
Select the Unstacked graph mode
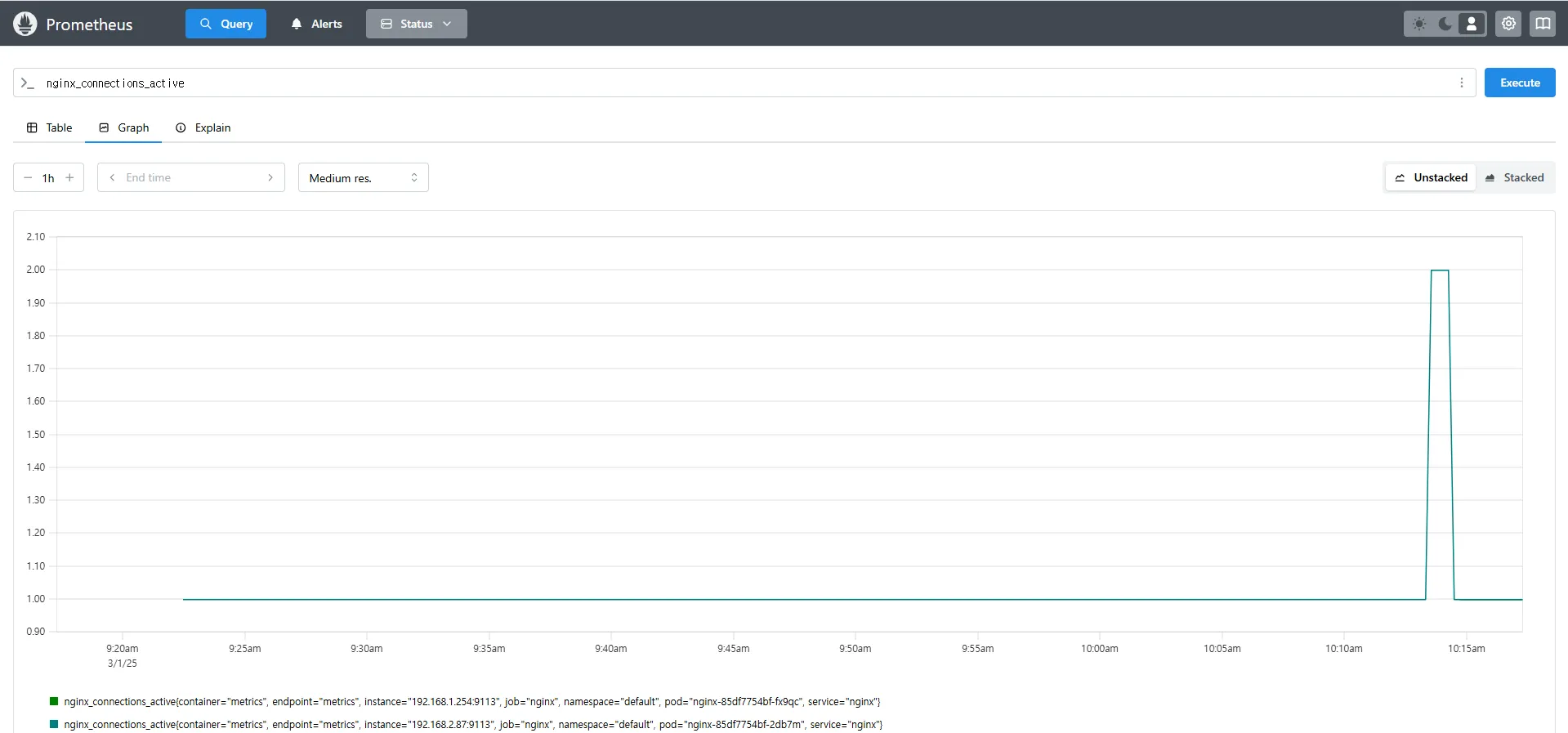1431,177
